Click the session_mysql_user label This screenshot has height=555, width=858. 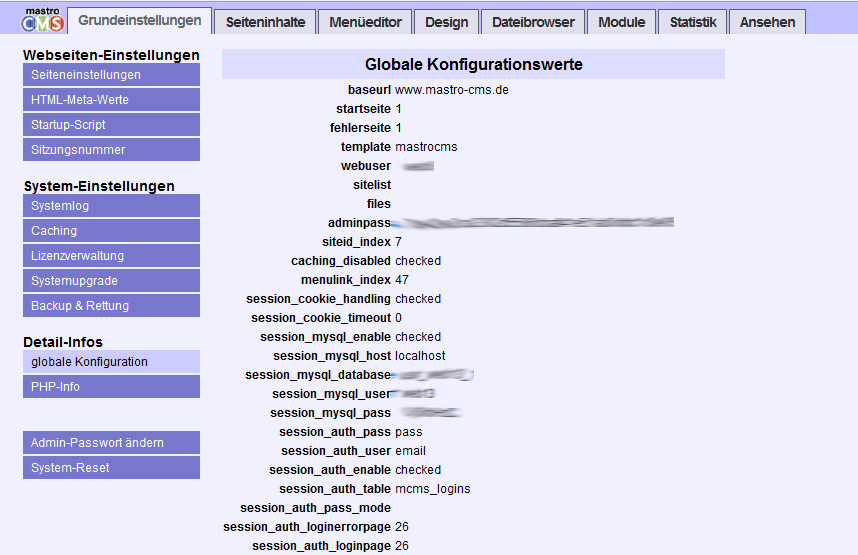[x=332, y=394]
